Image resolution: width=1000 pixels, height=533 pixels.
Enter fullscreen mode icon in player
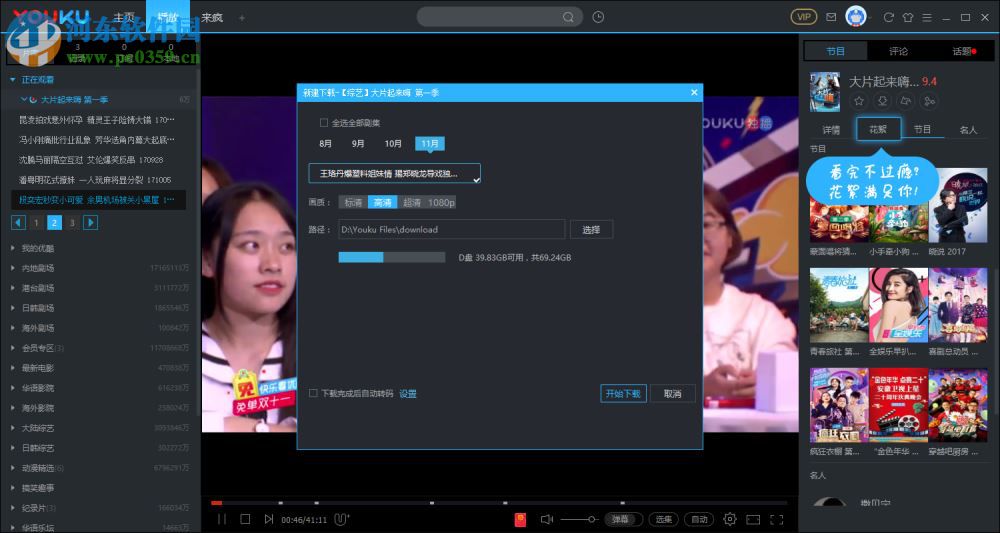776,519
